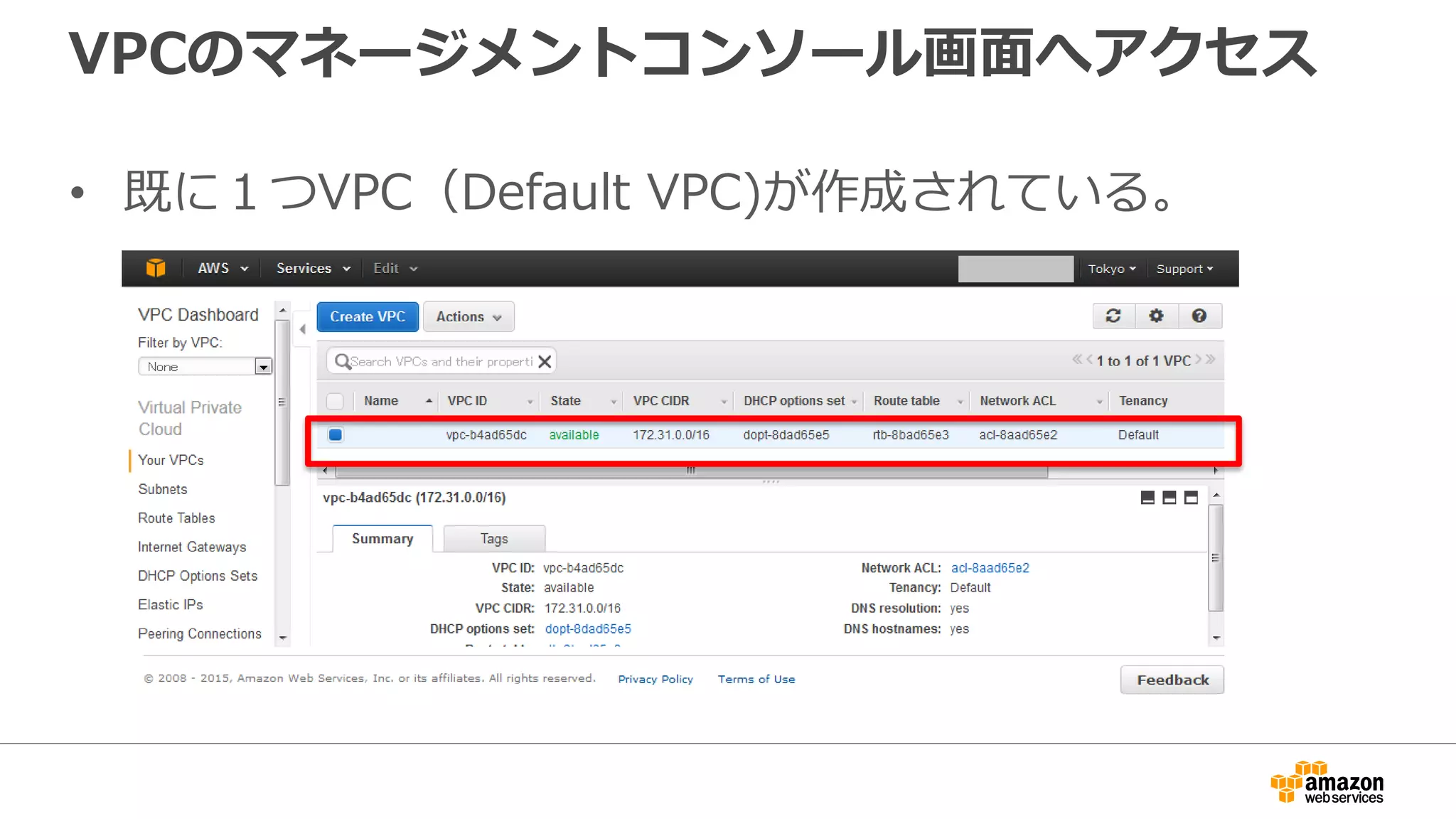Open VPC Dashboard in sidebar
This screenshot has width=1456, height=819.
(198, 314)
